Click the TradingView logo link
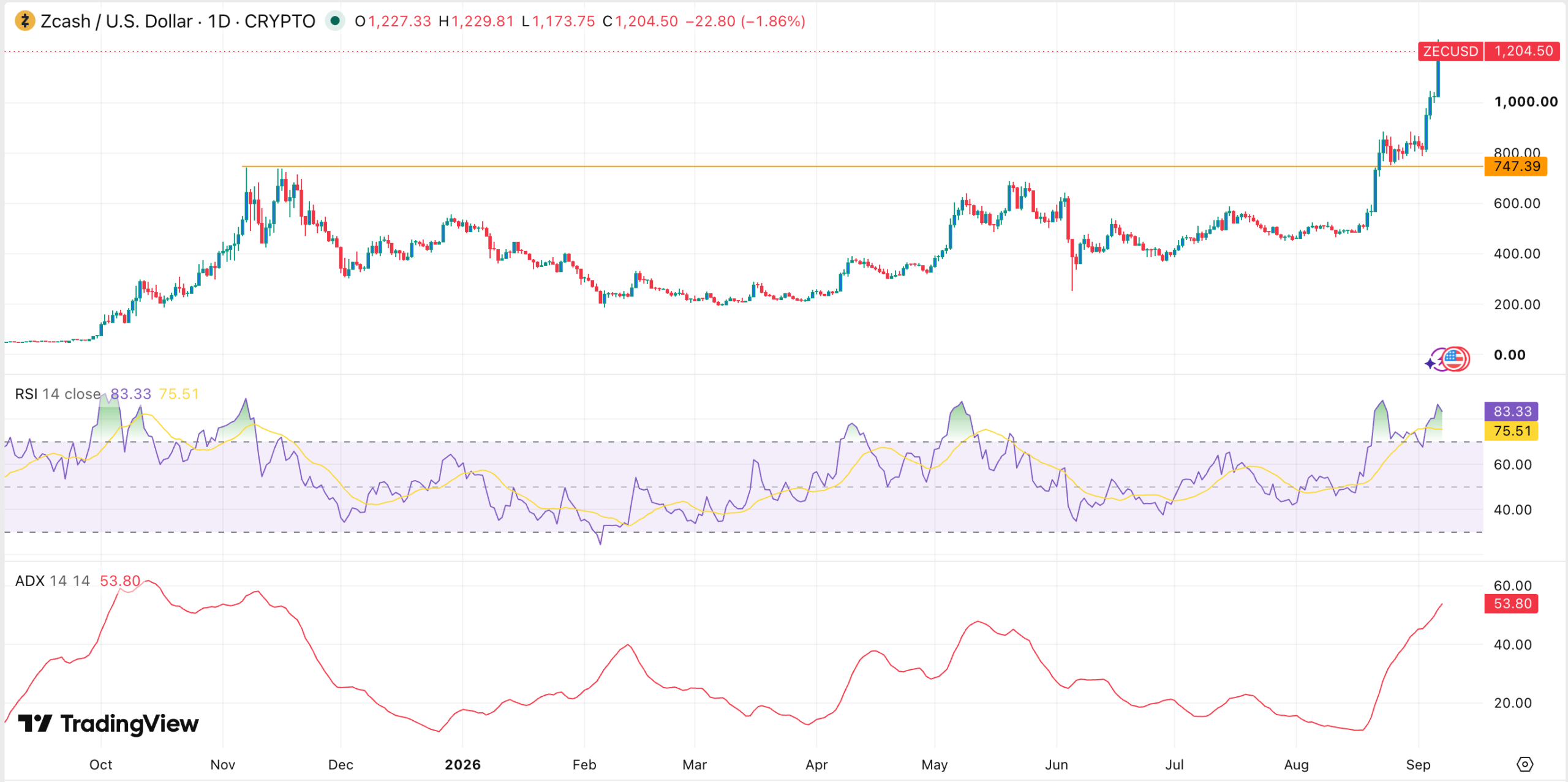The height and width of the screenshot is (782, 1568). point(108,724)
